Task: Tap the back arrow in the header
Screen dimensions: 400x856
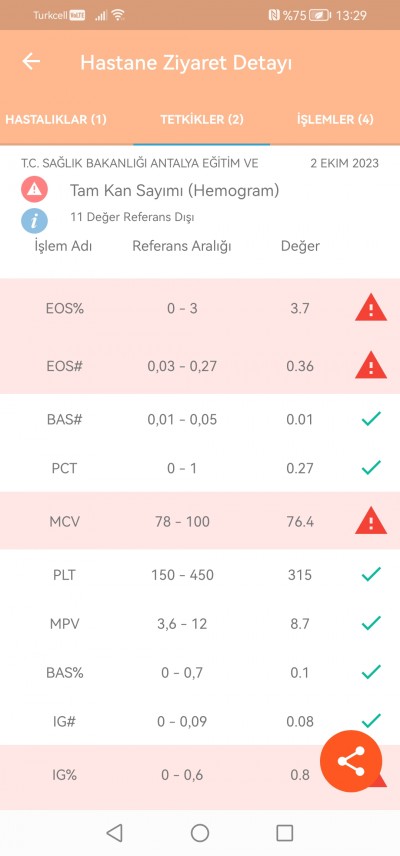Action: (31, 62)
